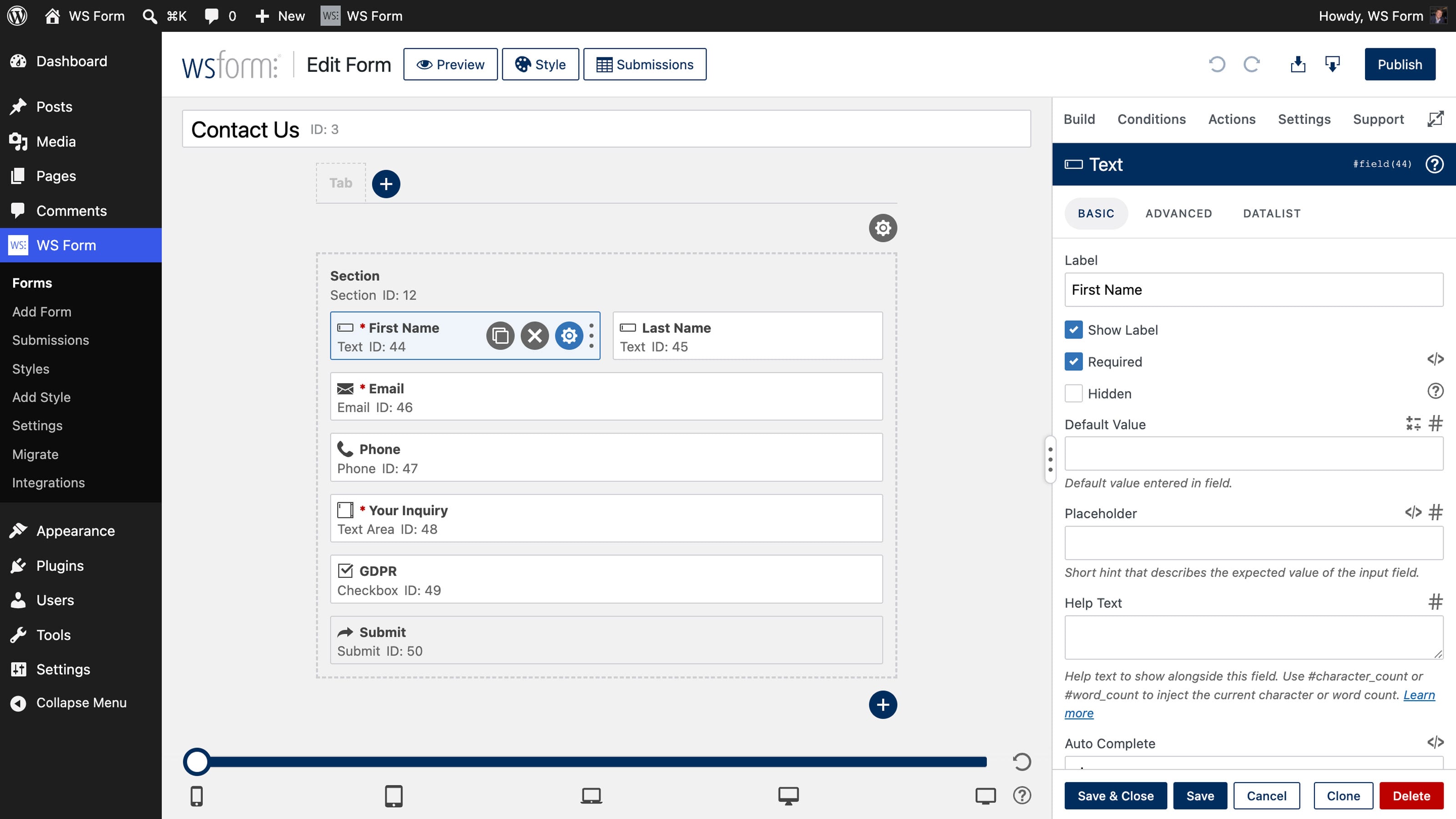Screen dimensions: 1456x819
Task: Select mobile phone breakpoint icon
Action: [197, 796]
